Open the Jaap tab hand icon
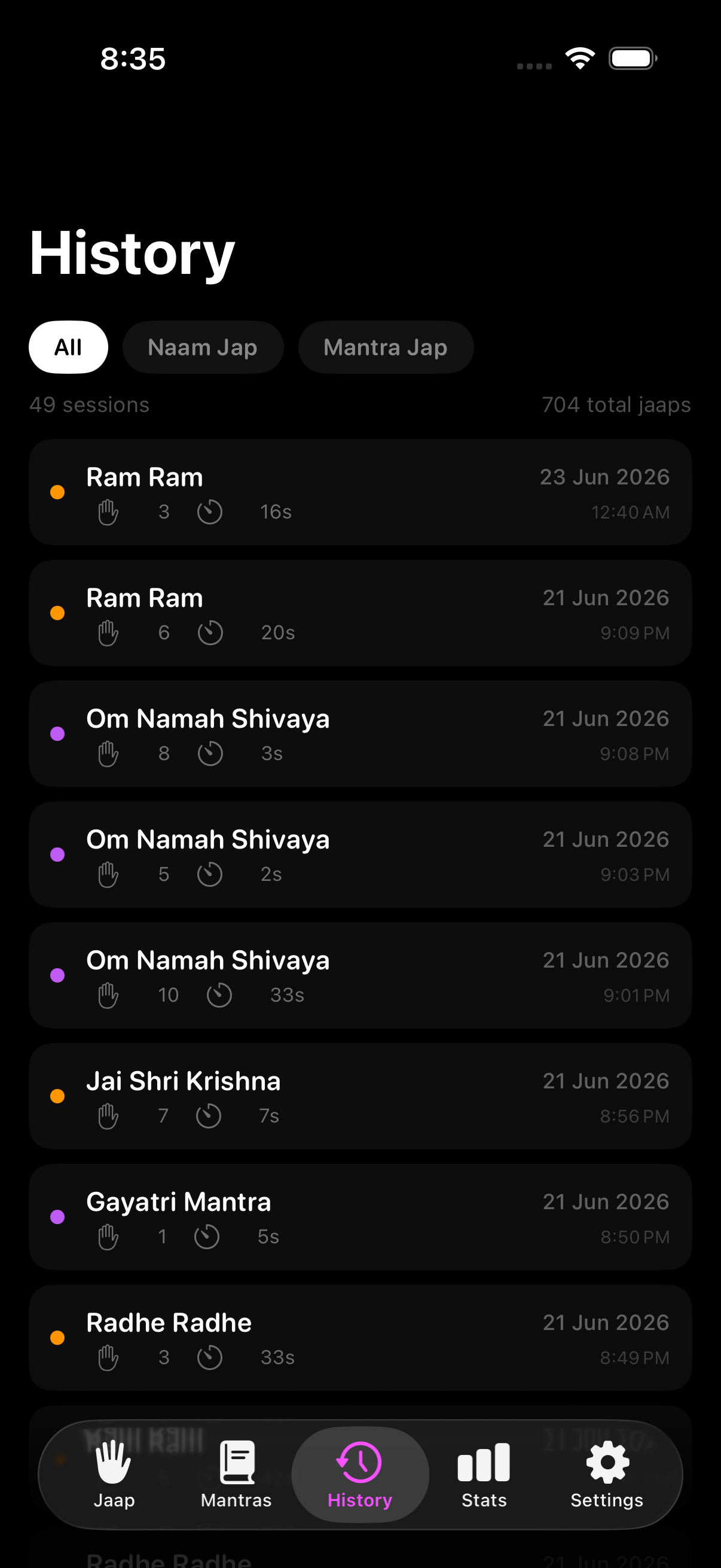Screen dimensions: 721x1568 pyautogui.click(x=114, y=1462)
